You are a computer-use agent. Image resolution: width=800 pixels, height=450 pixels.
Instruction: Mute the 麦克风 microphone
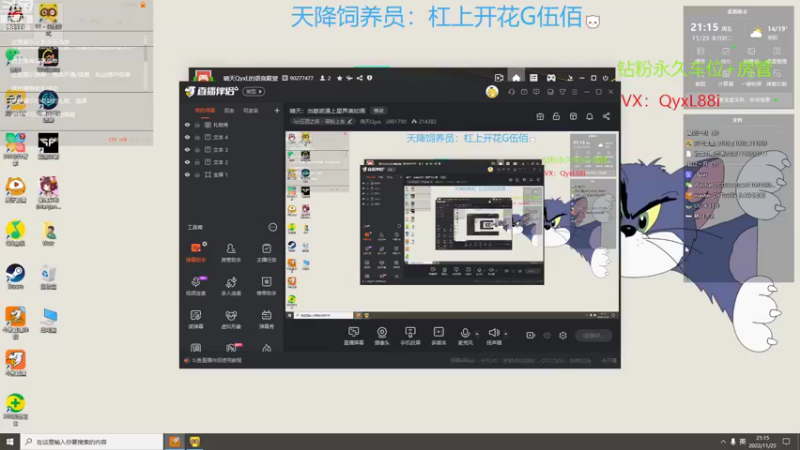(x=465, y=336)
